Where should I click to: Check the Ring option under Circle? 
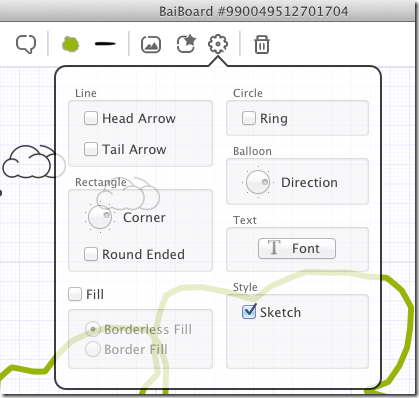click(x=249, y=118)
